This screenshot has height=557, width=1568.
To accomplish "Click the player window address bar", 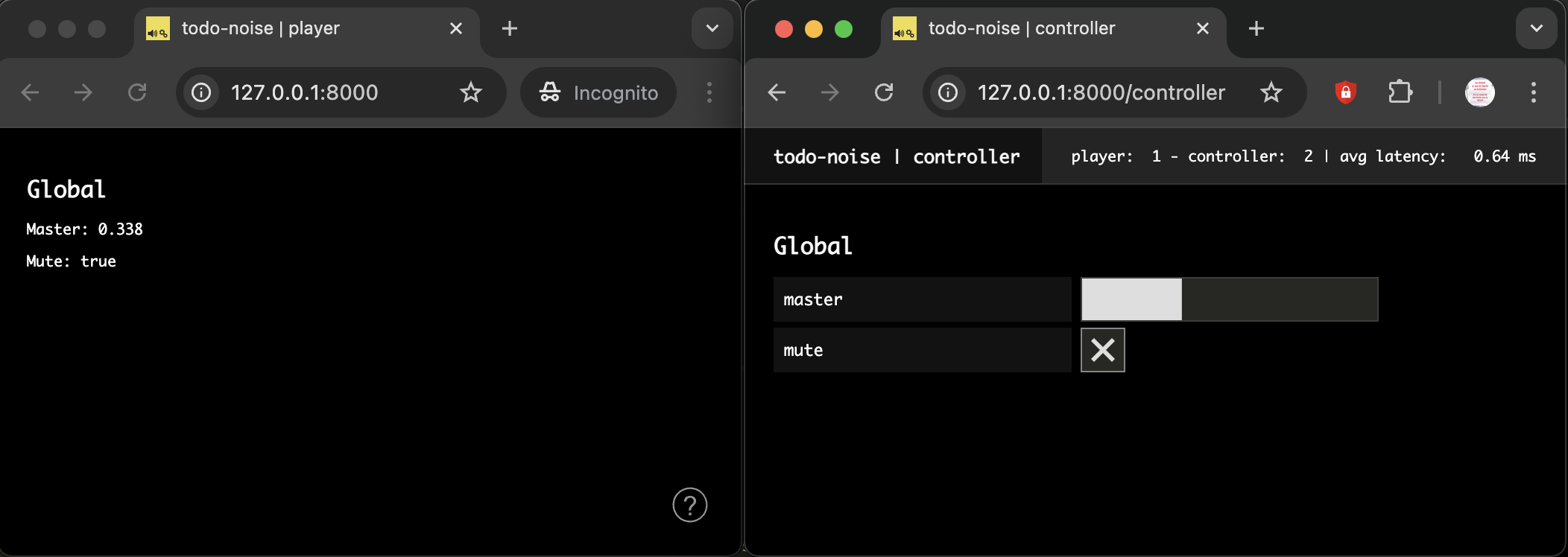I will (328, 92).
